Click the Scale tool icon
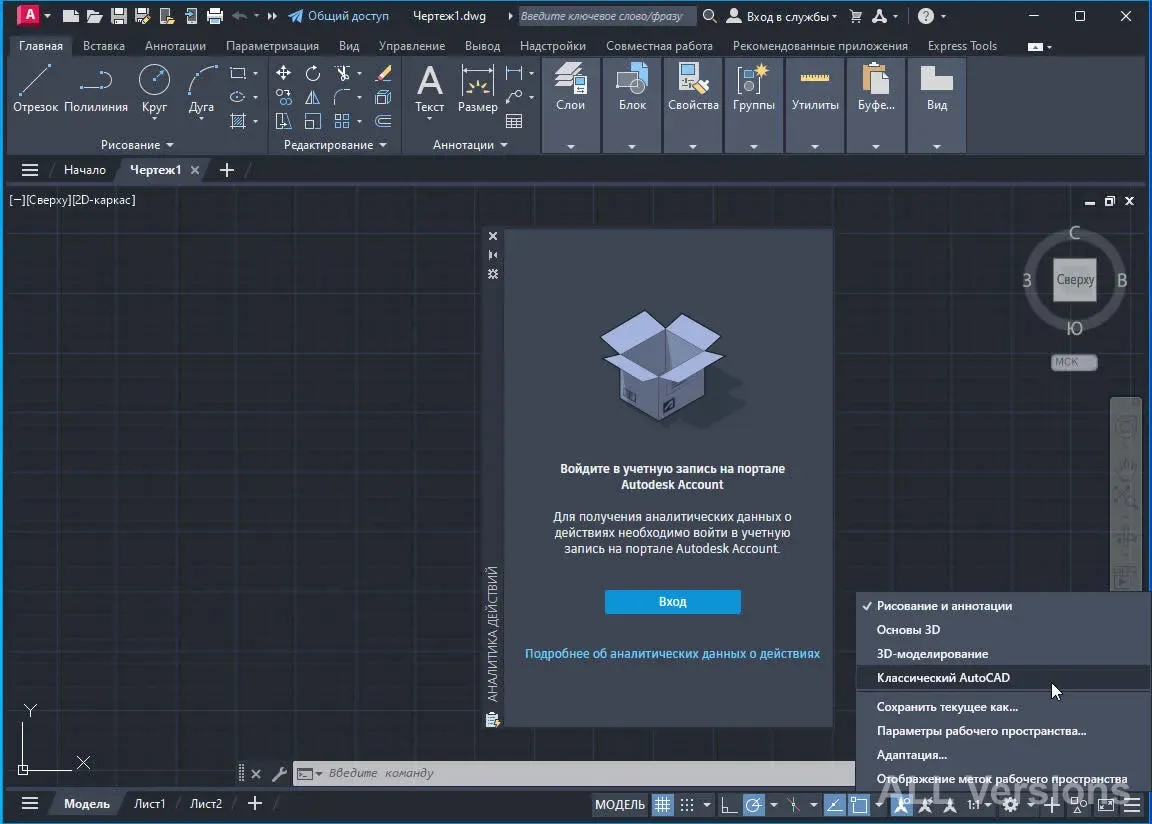 click(312, 121)
